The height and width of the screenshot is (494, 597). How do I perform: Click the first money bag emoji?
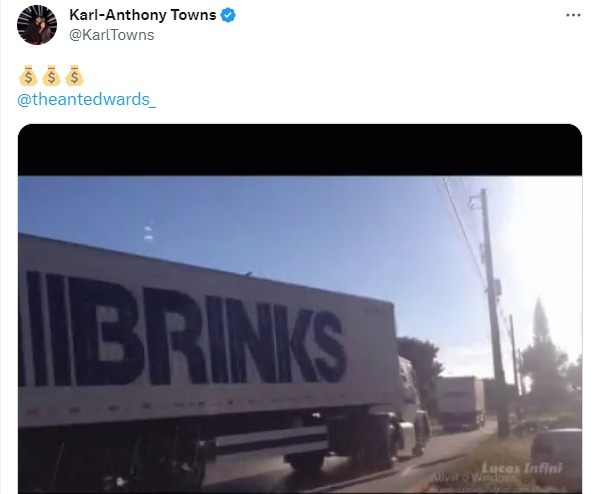pyautogui.click(x=28, y=75)
